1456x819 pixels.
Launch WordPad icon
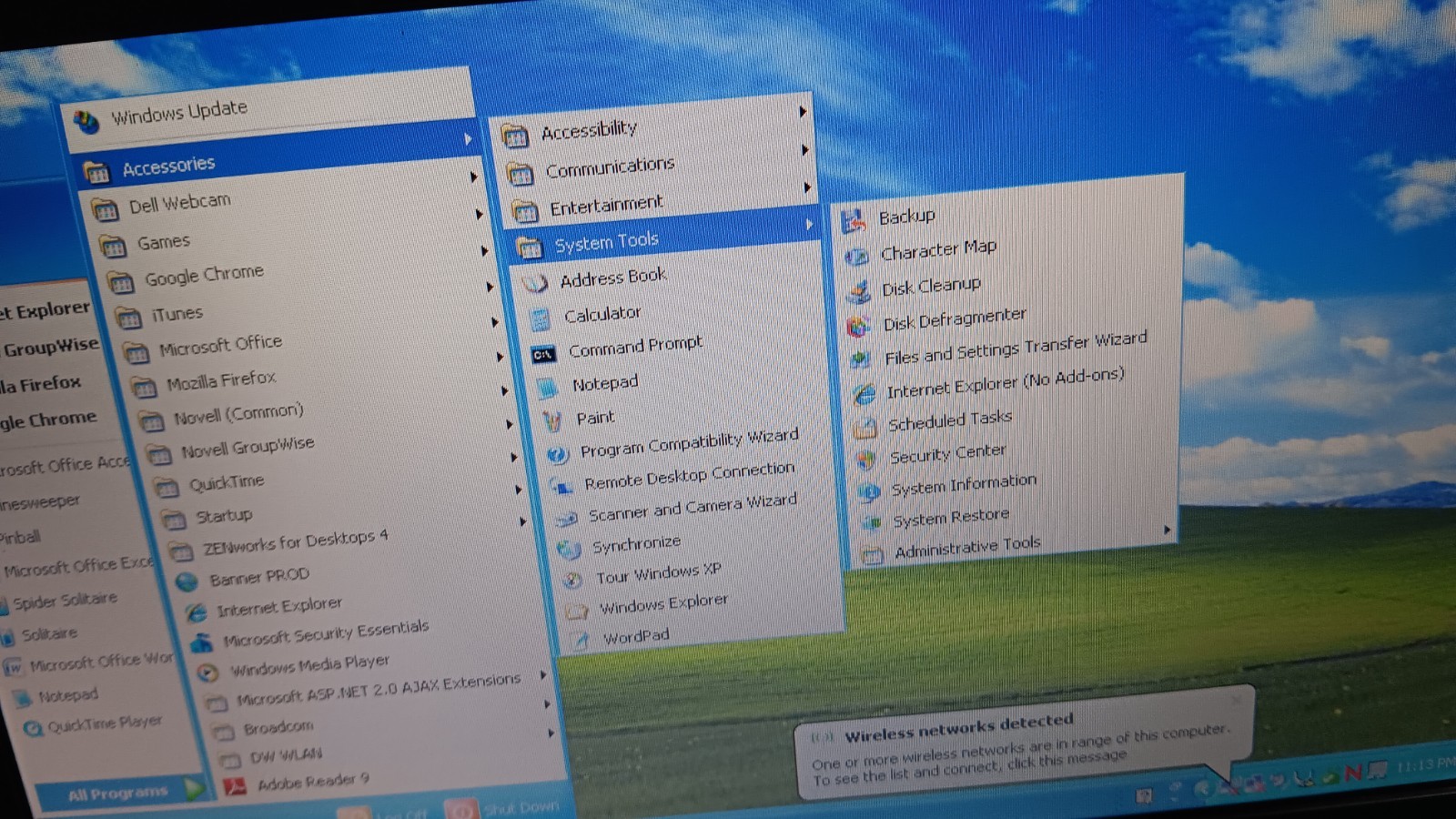[581, 640]
